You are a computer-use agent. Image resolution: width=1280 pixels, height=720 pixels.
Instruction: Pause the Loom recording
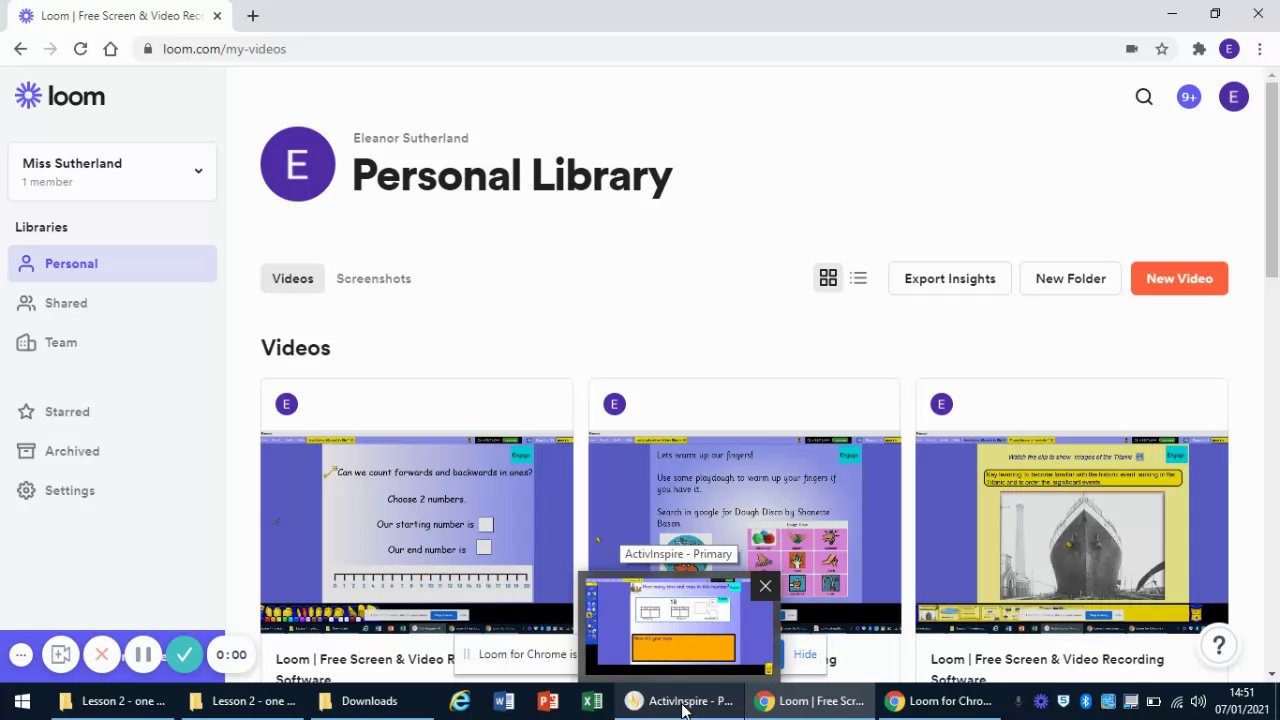click(143, 655)
